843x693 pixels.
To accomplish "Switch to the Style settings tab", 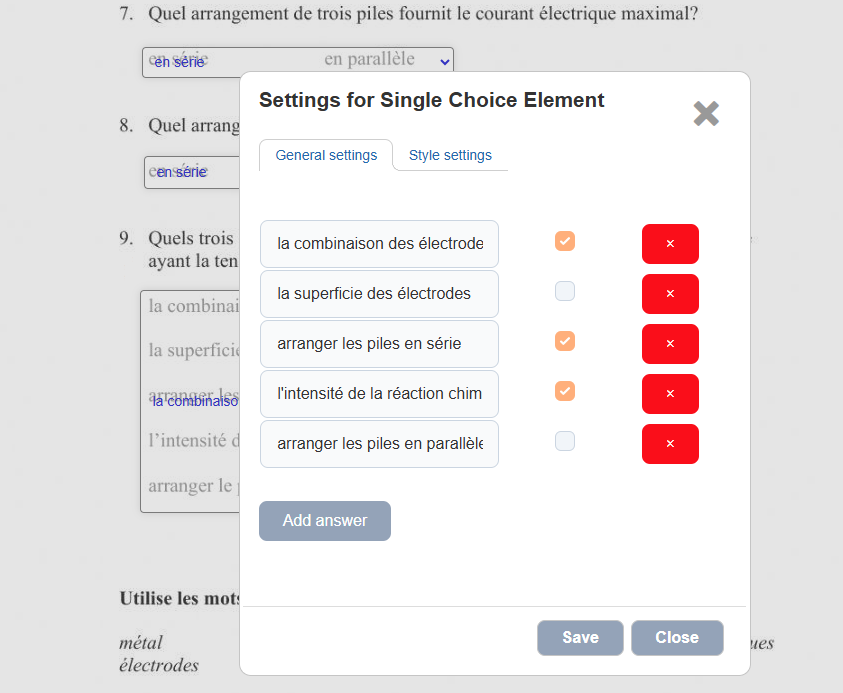I will 450,155.
